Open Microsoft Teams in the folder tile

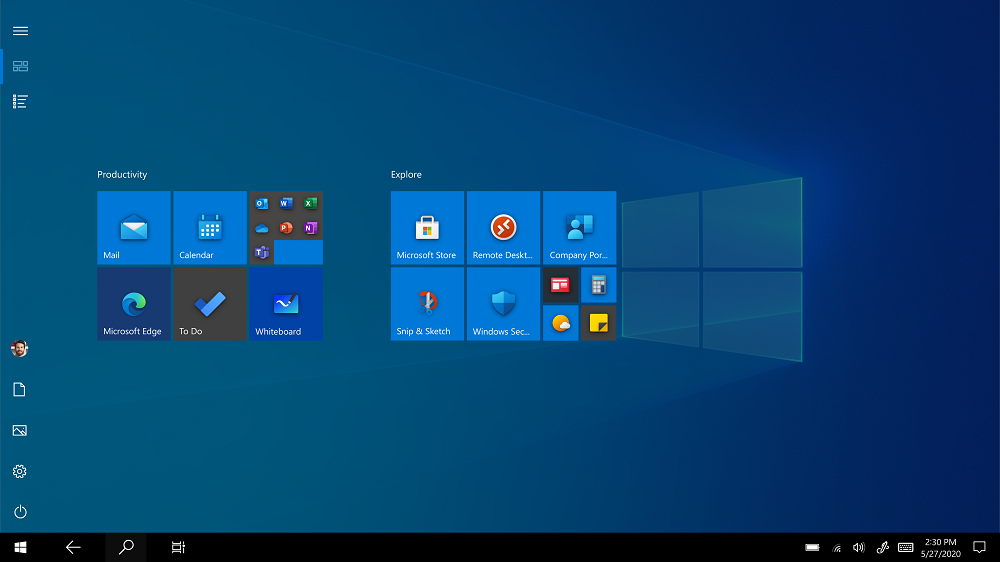pos(261,253)
